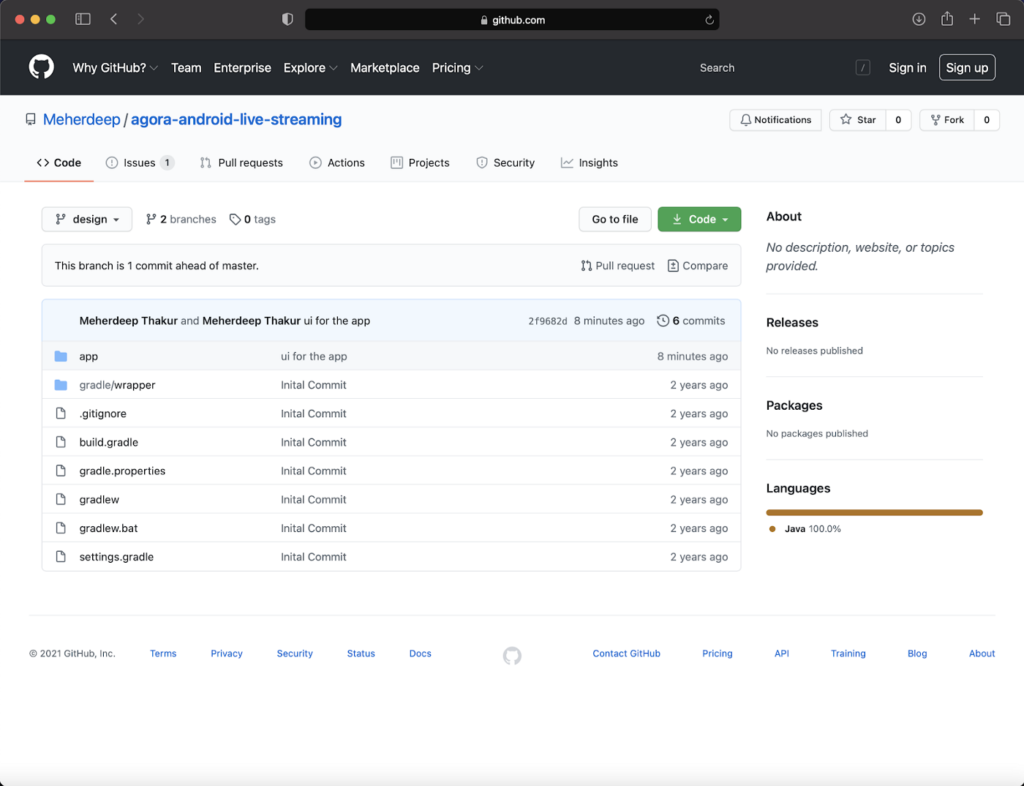
Task: Expand the Explore menu
Action: (310, 67)
